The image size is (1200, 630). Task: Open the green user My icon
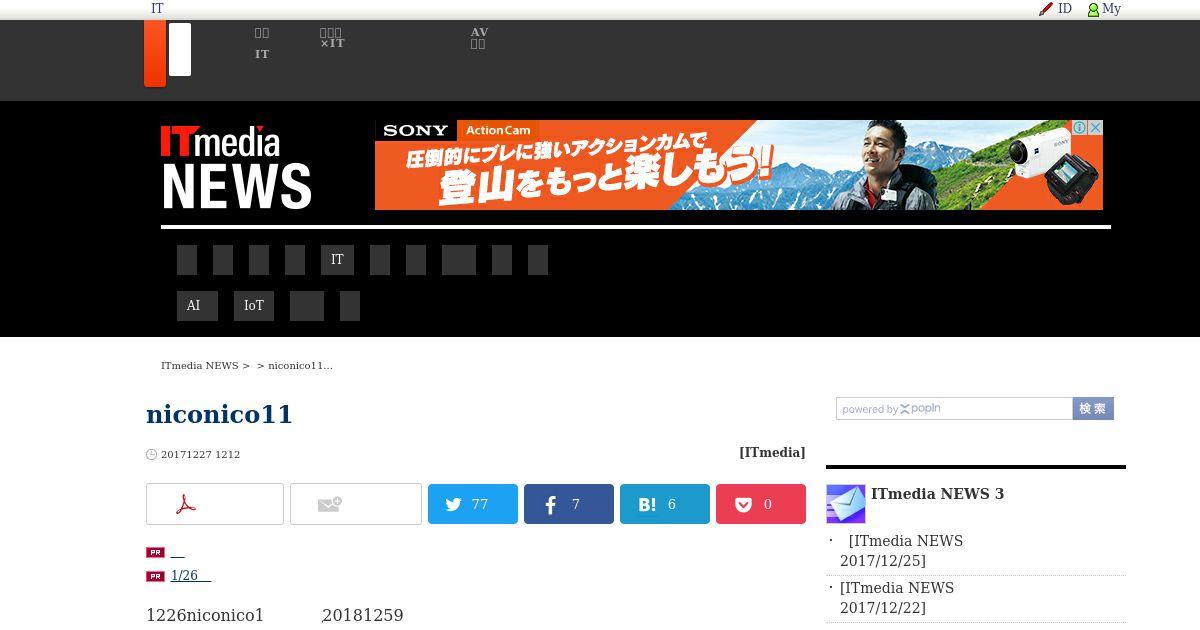click(x=1093, y=10)
